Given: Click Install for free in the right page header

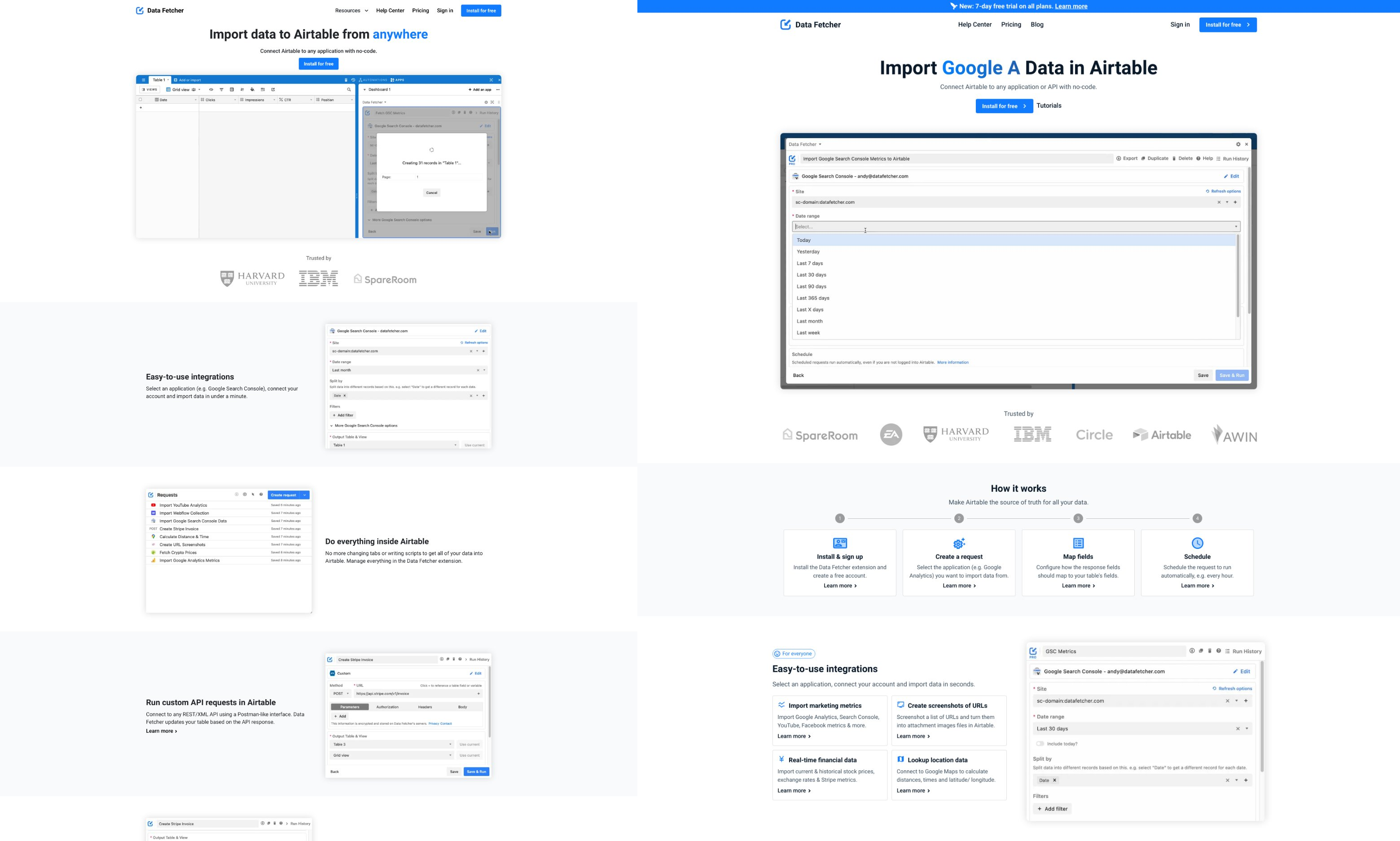Looking at the screenshot, I should coord(1228,25).
